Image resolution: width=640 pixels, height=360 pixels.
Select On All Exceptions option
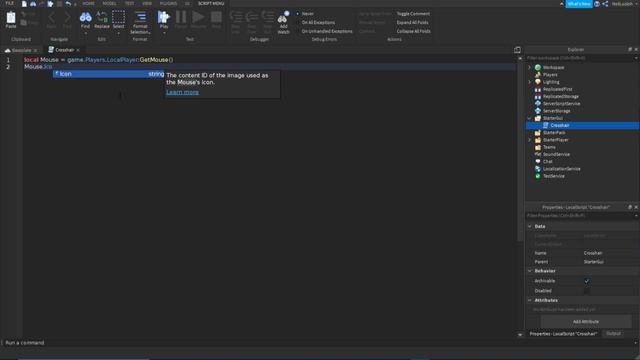pyautogui.click(x=315, y=22)
